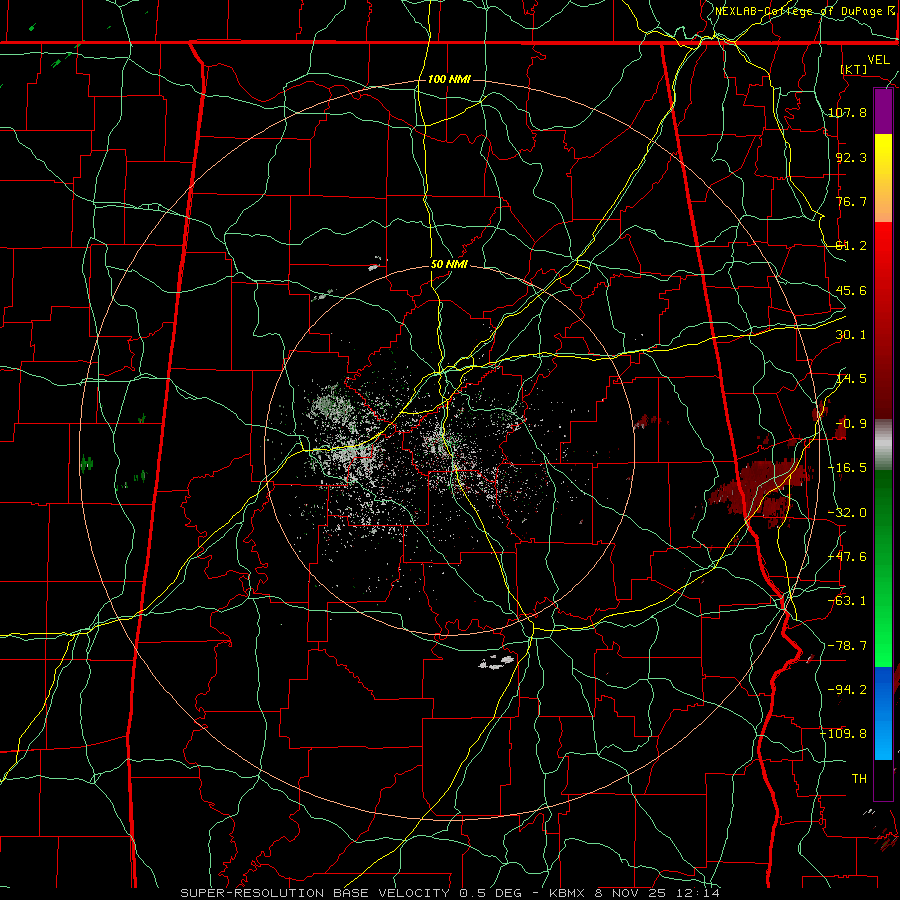Click the 50 NMI range ring label

[x=449, y=265]
